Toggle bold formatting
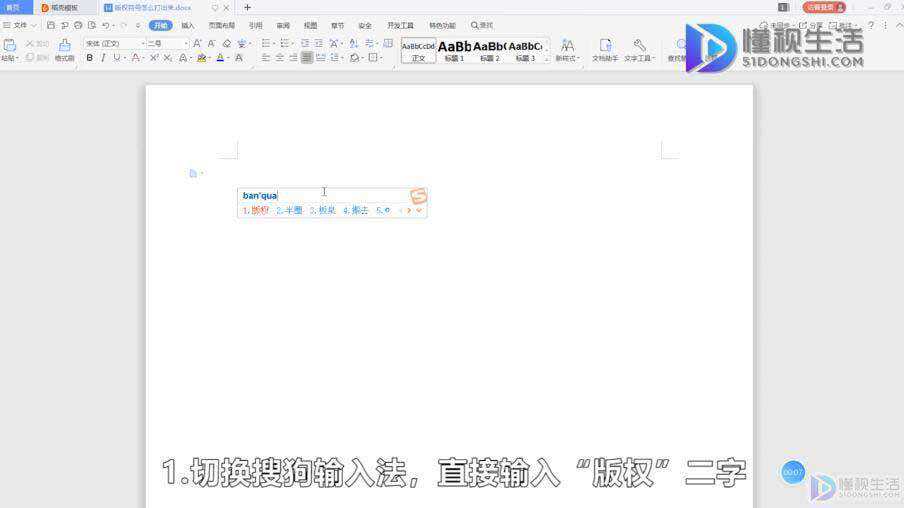 point(89,58)
